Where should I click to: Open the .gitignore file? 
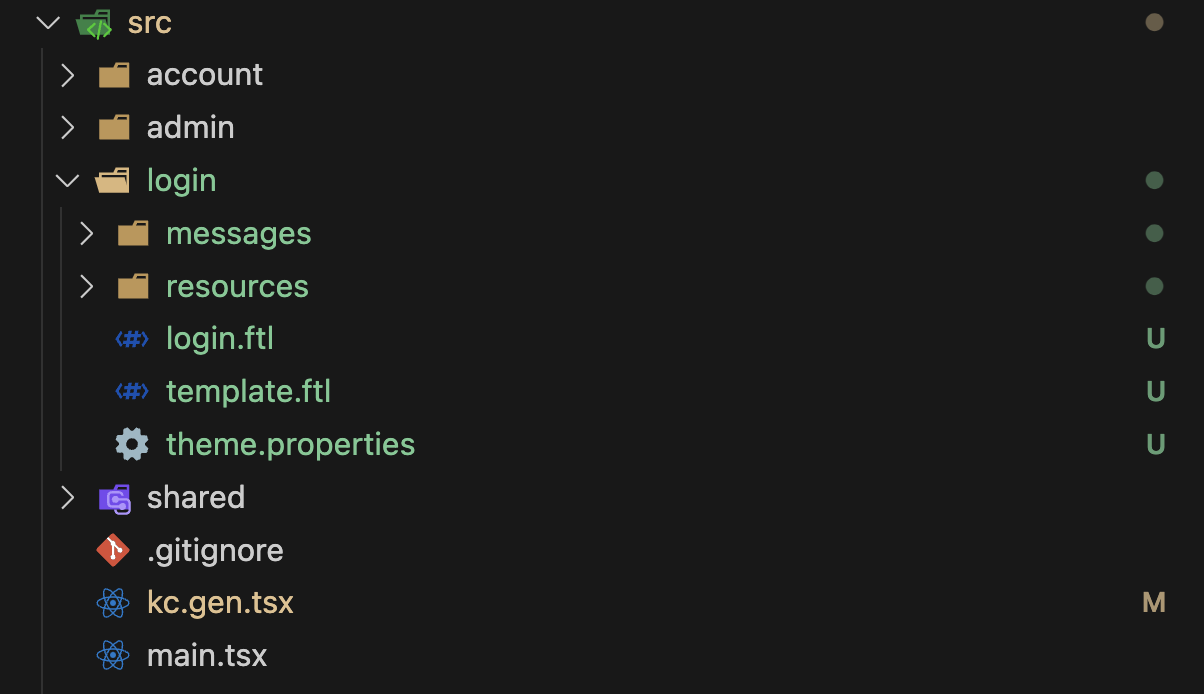coord(216,550)
